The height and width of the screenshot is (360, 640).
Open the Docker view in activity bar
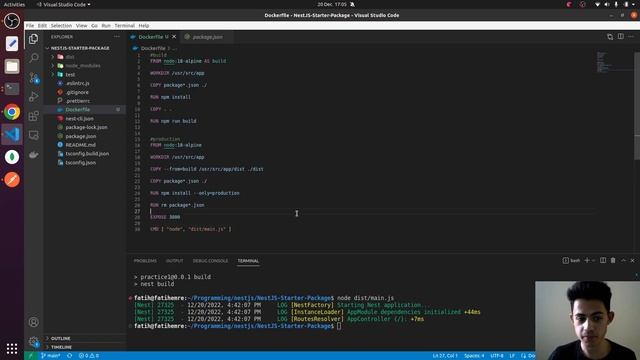33,155
